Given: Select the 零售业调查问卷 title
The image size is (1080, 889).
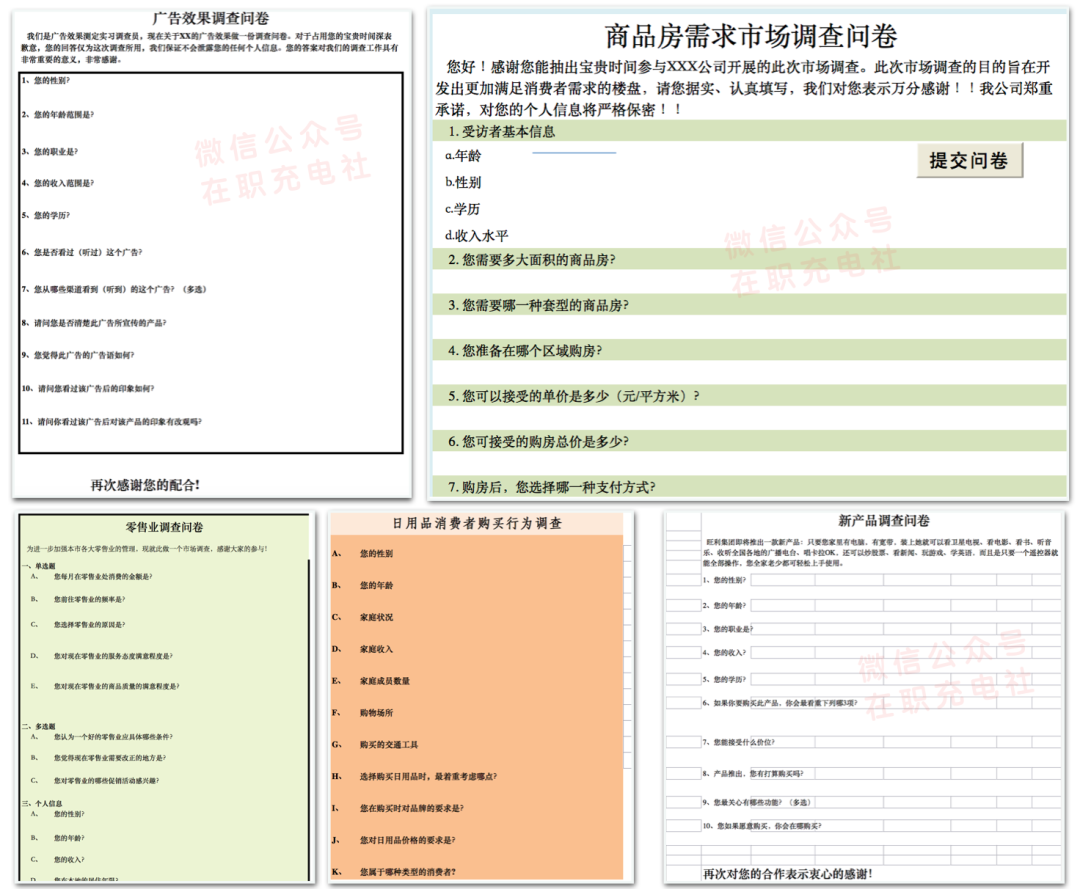Looking at the screenshot, I should 165,527.
